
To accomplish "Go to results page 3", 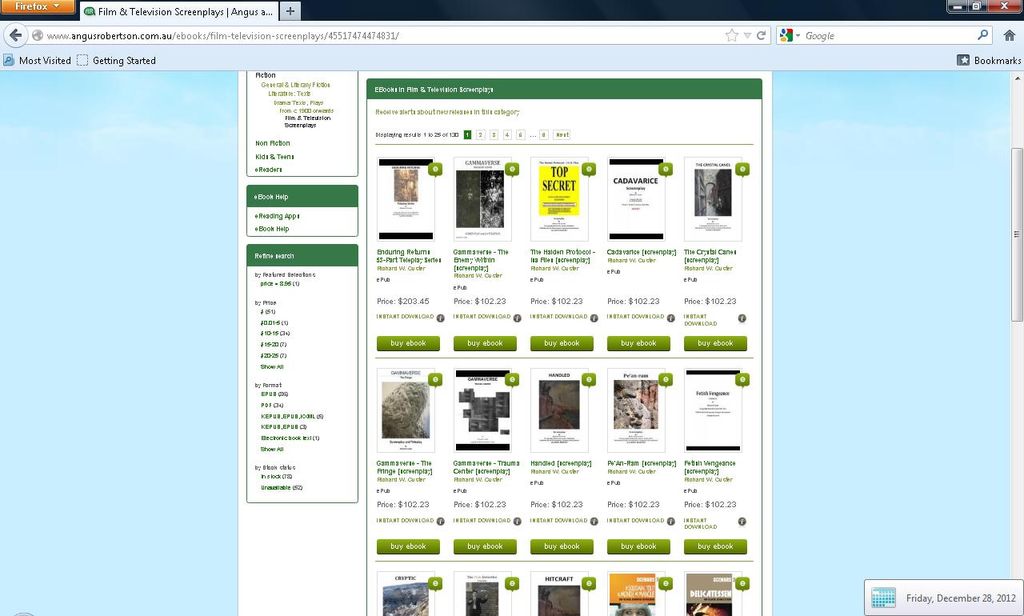I will coord(494,135).
